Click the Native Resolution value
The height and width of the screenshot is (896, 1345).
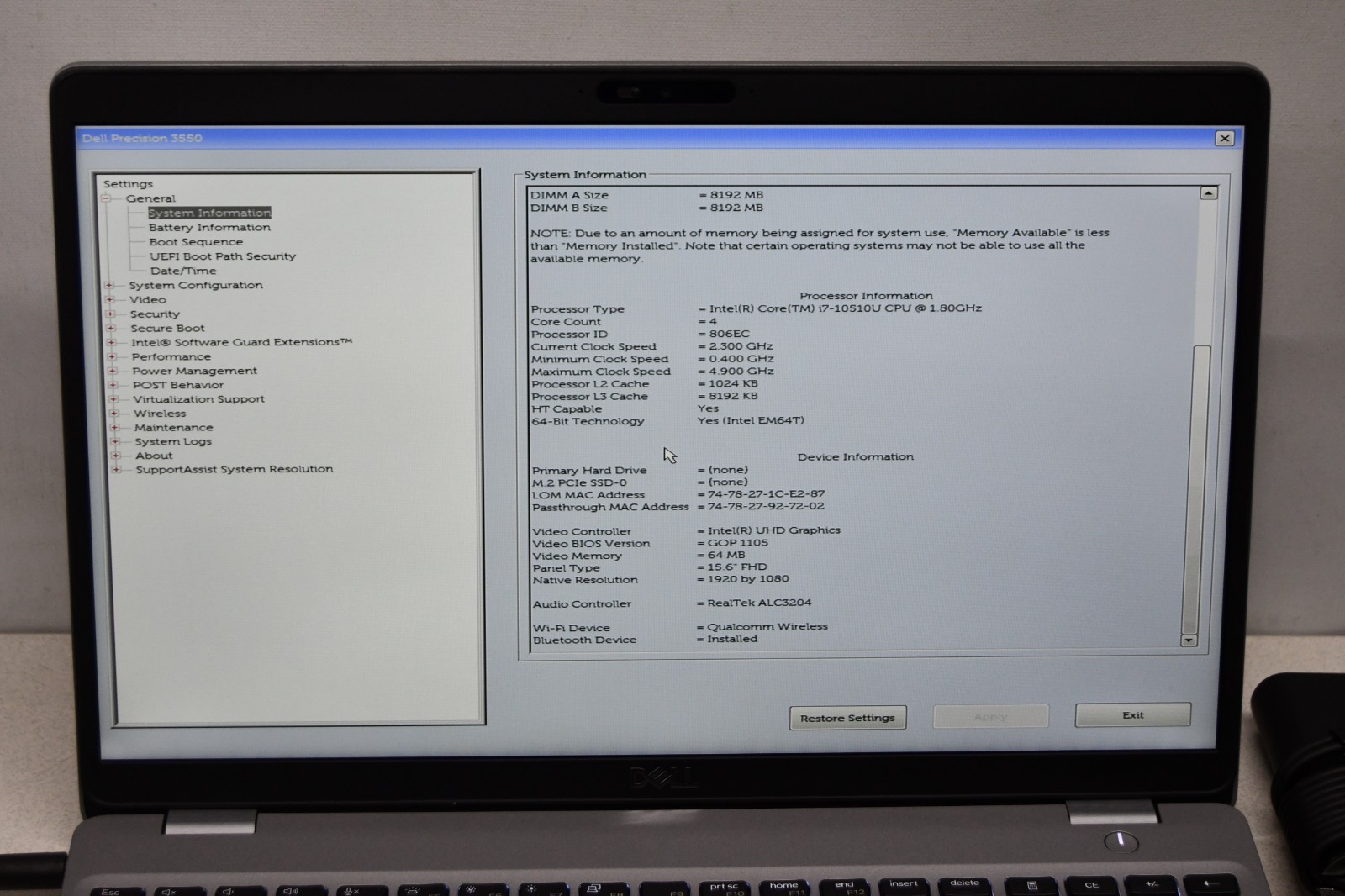pos(747,579)
